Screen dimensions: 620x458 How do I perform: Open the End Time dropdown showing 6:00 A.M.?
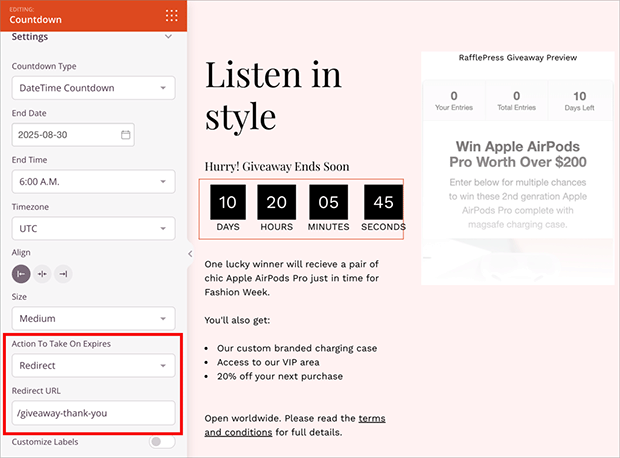pyautogui.click(x=93, y=182)
